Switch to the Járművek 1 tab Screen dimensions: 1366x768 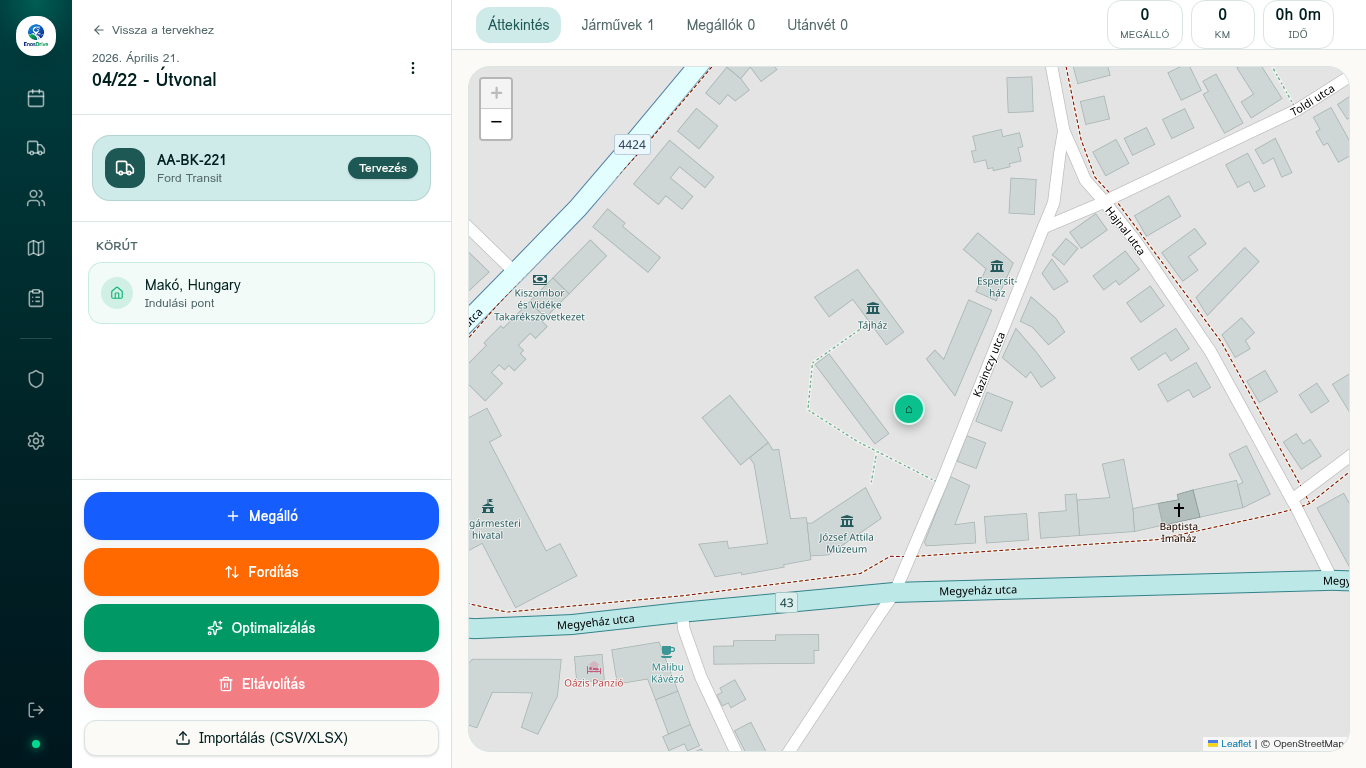[x=618, y=25]
